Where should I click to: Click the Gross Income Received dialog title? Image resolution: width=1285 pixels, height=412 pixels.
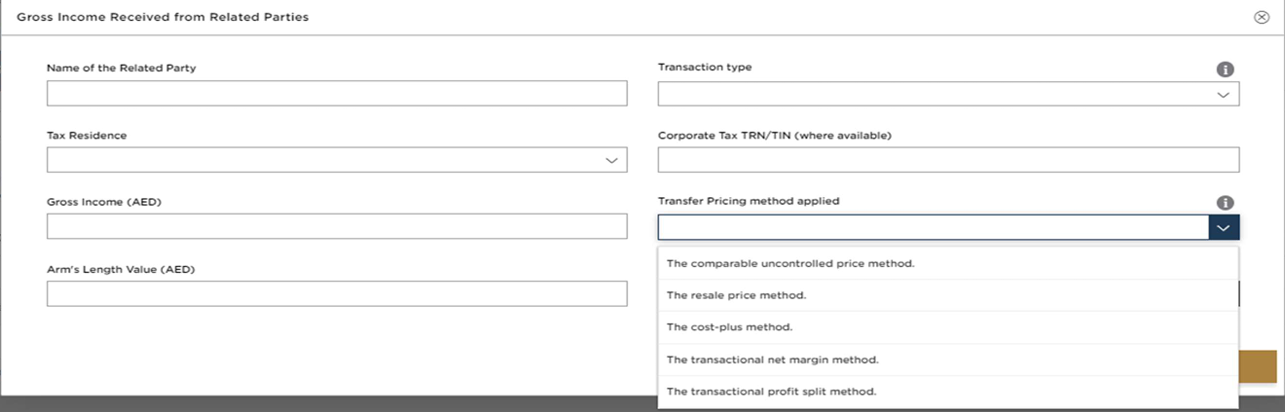(163, 17)
